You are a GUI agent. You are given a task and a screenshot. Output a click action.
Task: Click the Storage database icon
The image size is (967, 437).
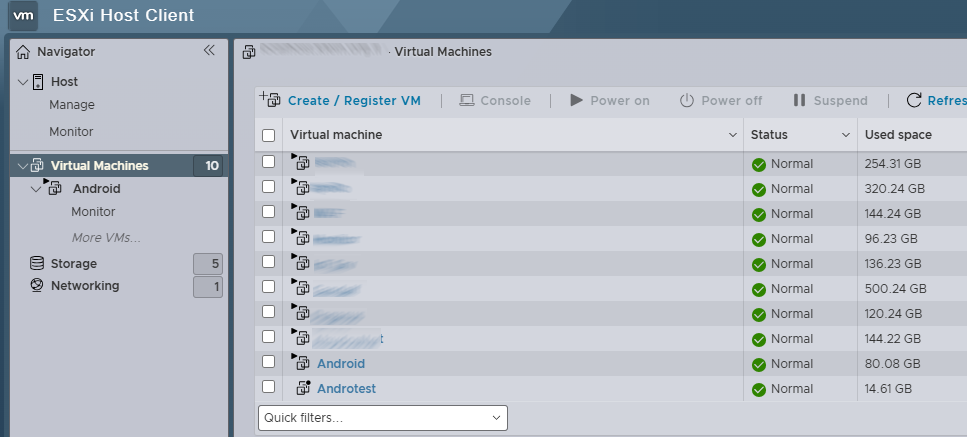click(37, 263)
